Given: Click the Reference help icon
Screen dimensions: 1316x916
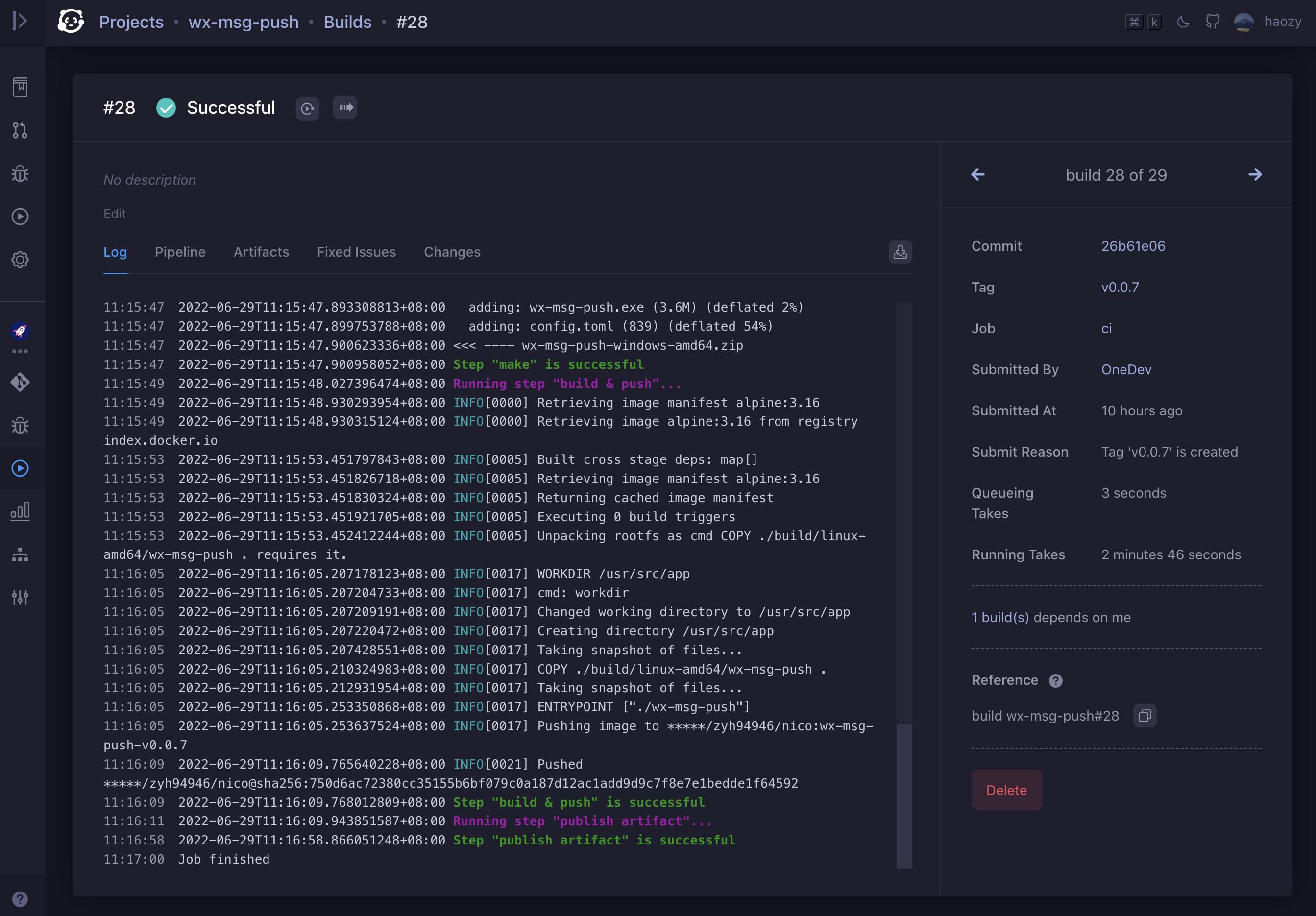Looking at the screenshot, I should coord(1056,680).
